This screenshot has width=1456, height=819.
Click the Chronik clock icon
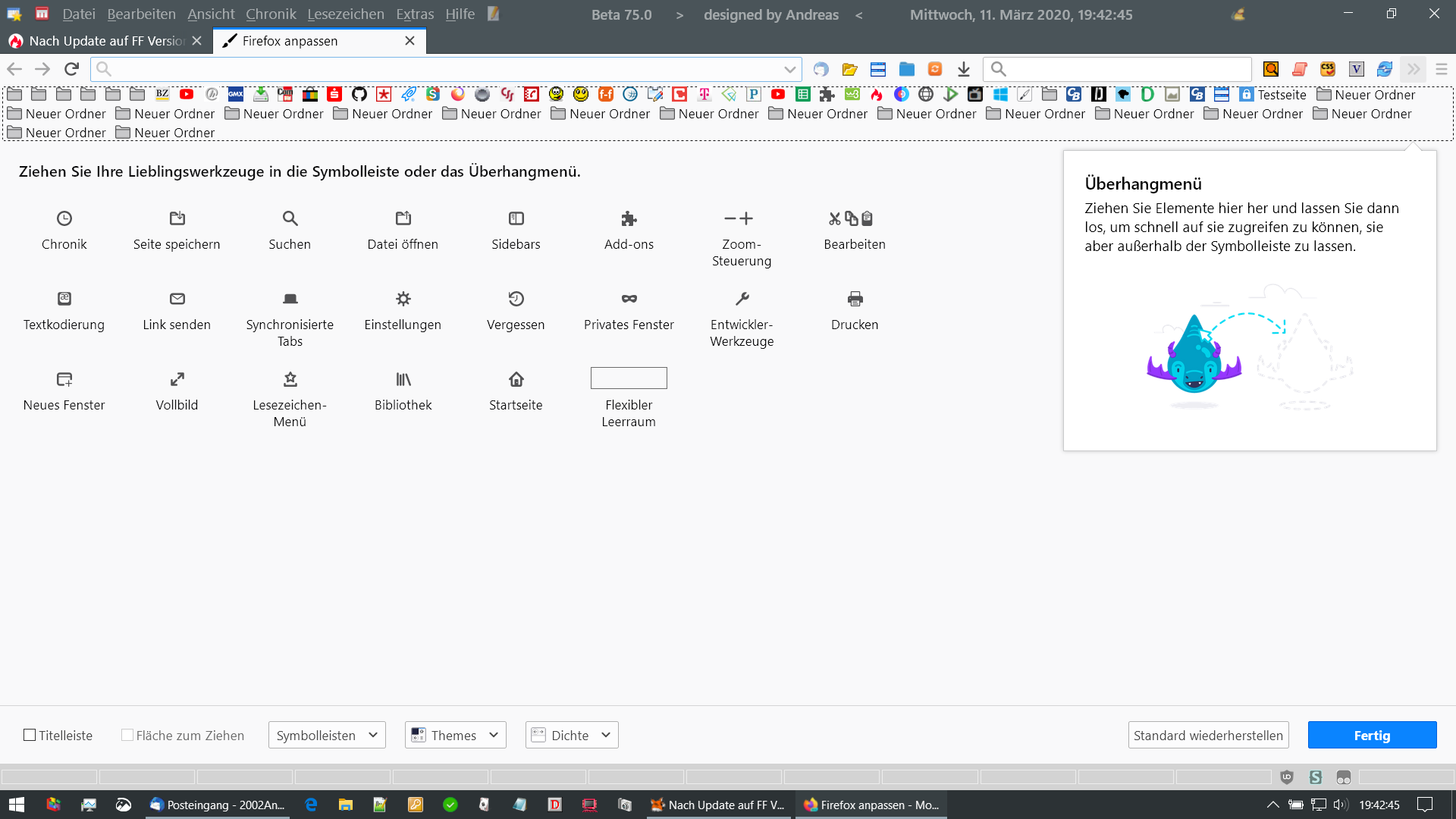pyautogui.click(x=64, y=218)
